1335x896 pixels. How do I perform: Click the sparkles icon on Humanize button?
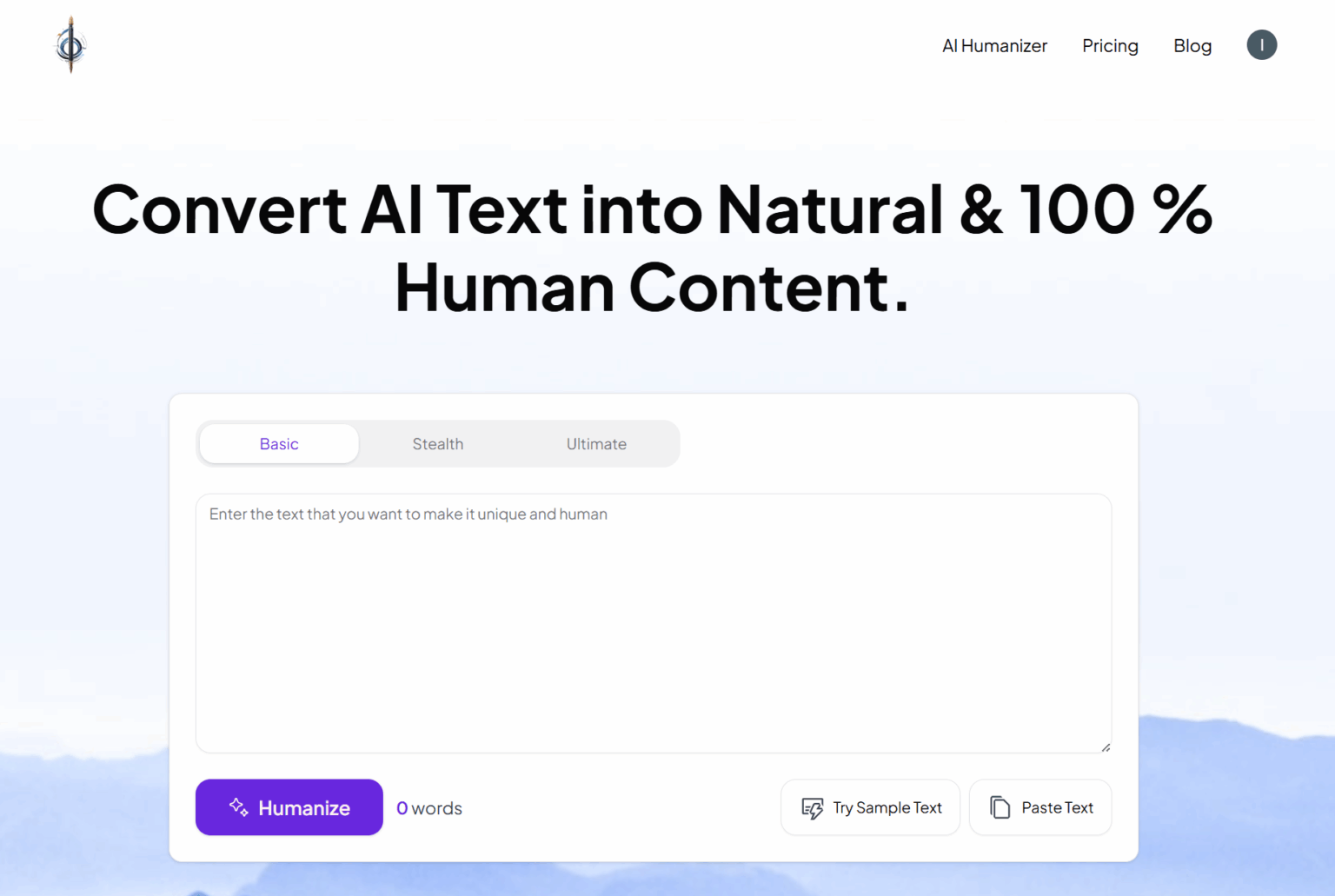point(236,807)
